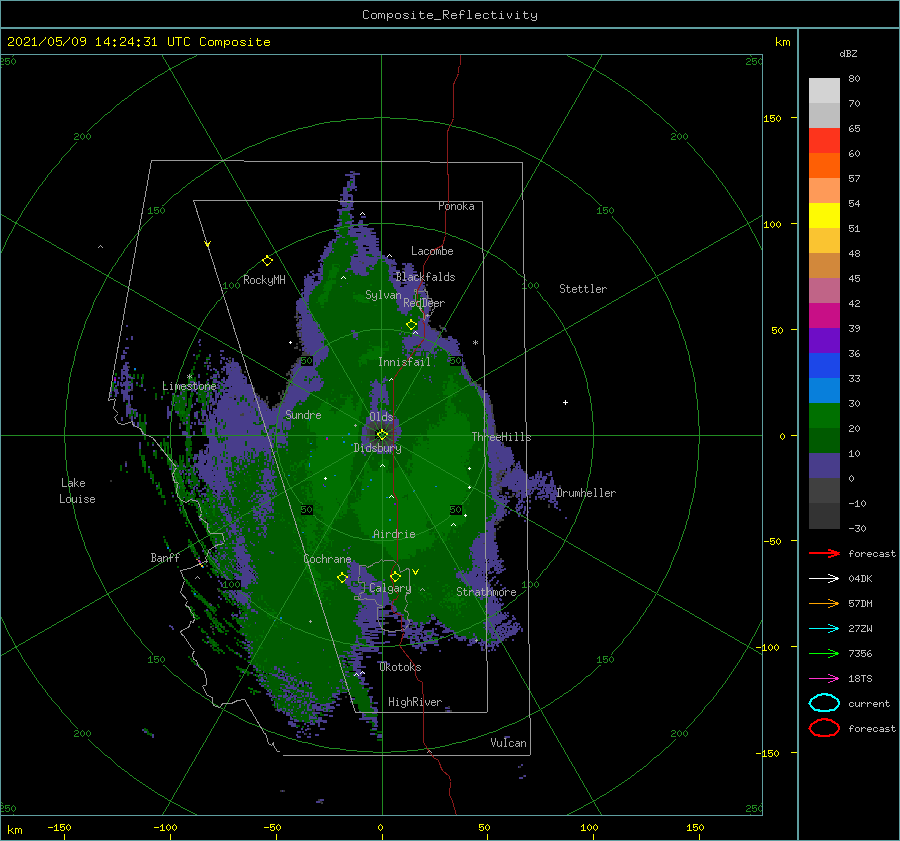900x841 pixels.
Task: Click the white asterisk marker below Stettler
Action: point(475,343)
